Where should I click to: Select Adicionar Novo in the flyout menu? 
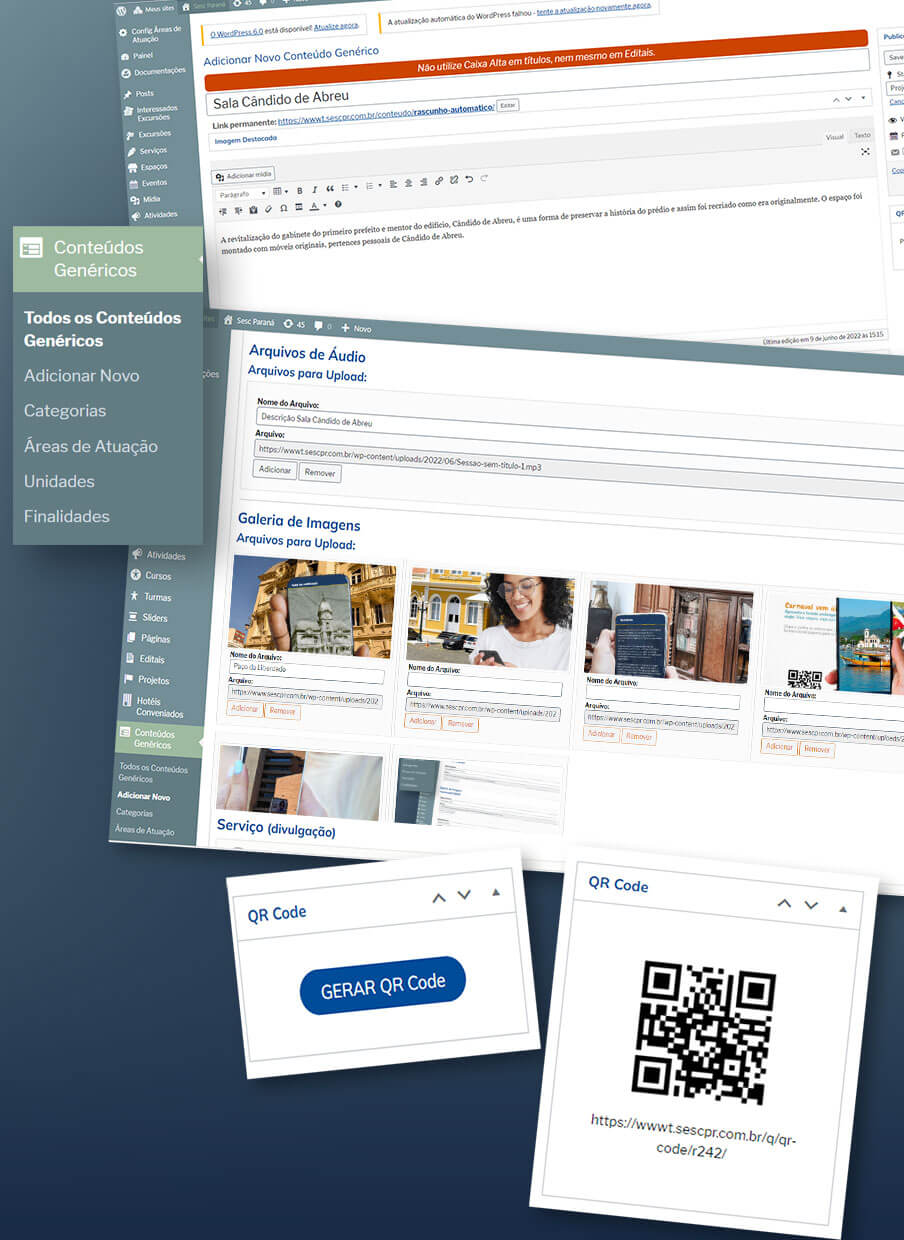81,376
